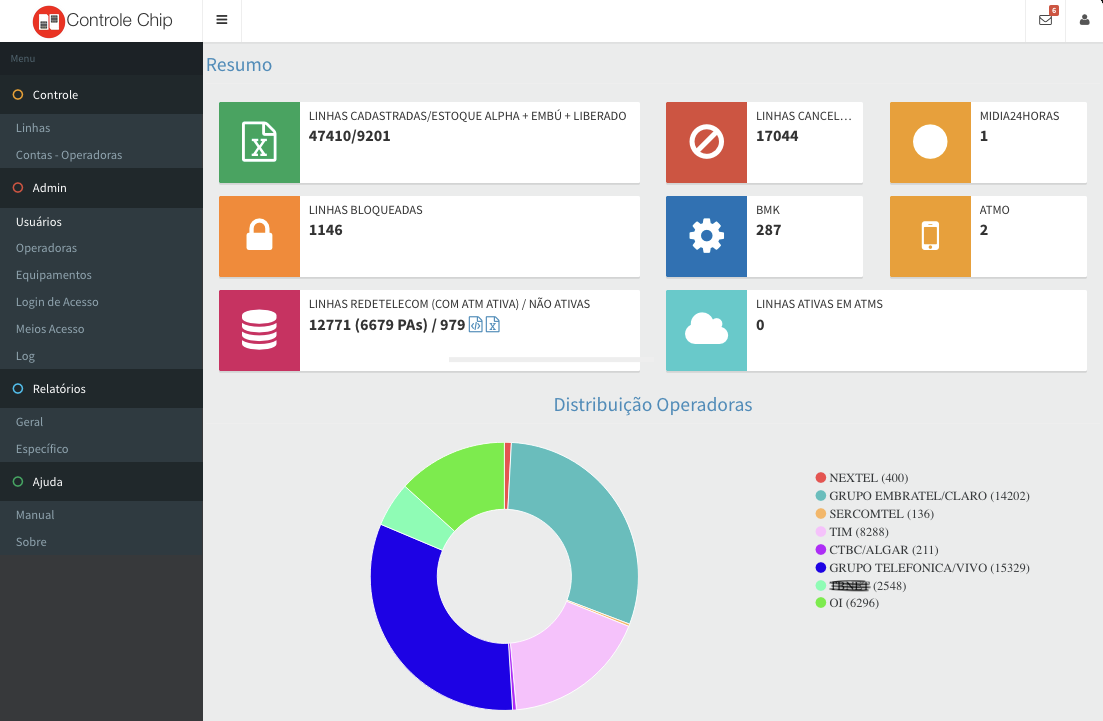Screen dimensions: 1103x721
Task: Toggle OI legend entry in chart
Action: [848, 603]
